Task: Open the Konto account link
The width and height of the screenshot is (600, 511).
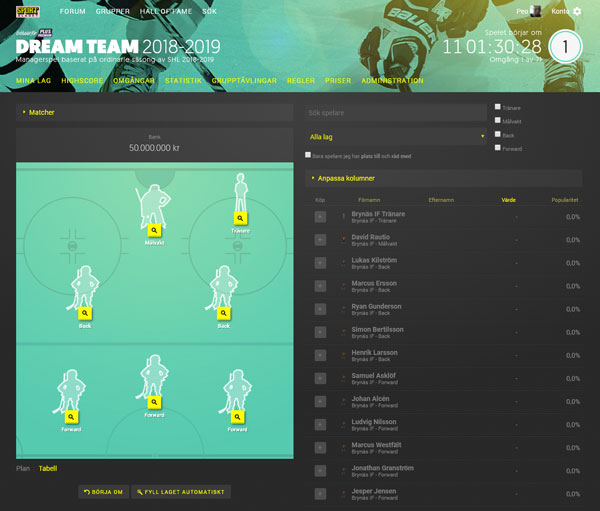Action: (x=560, y=11)
